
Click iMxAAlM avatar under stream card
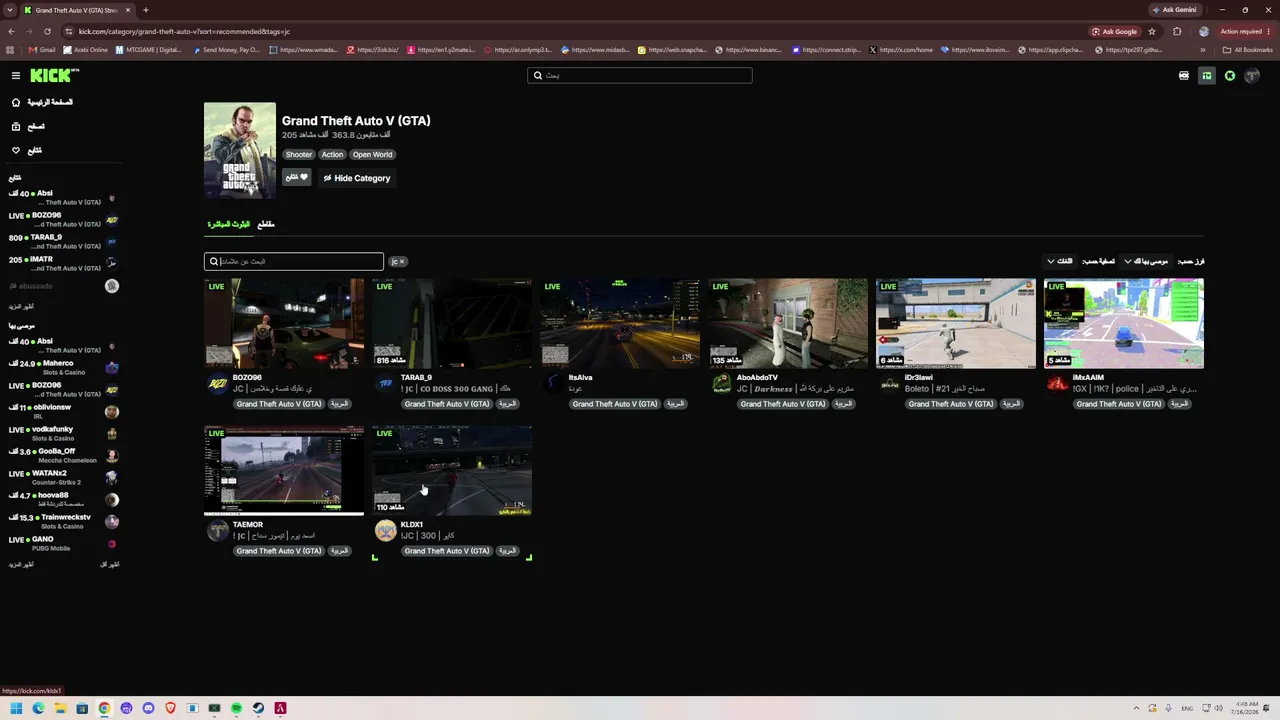[x=1057, y=384]
